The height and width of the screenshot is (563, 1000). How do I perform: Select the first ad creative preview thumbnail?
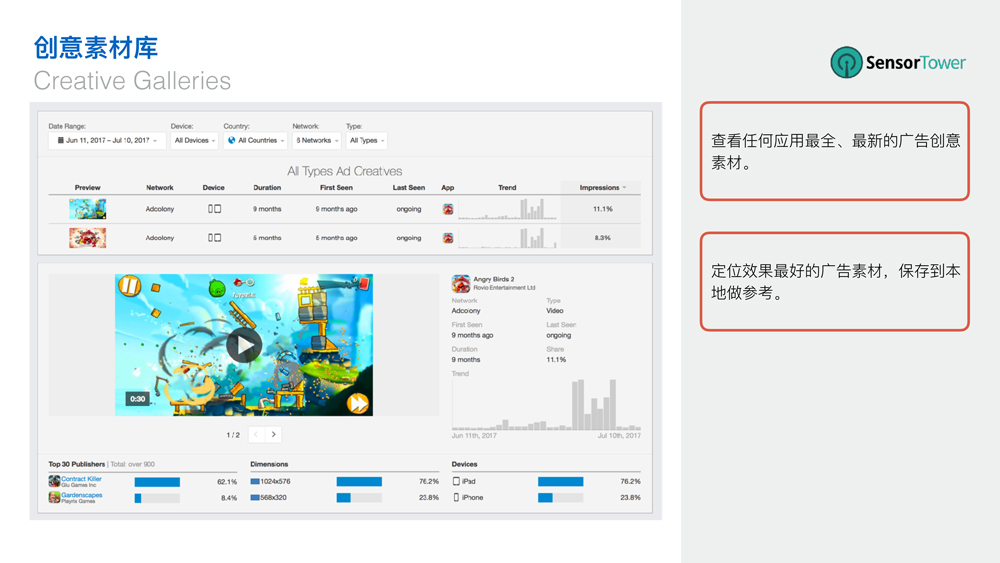click(88, 209)
